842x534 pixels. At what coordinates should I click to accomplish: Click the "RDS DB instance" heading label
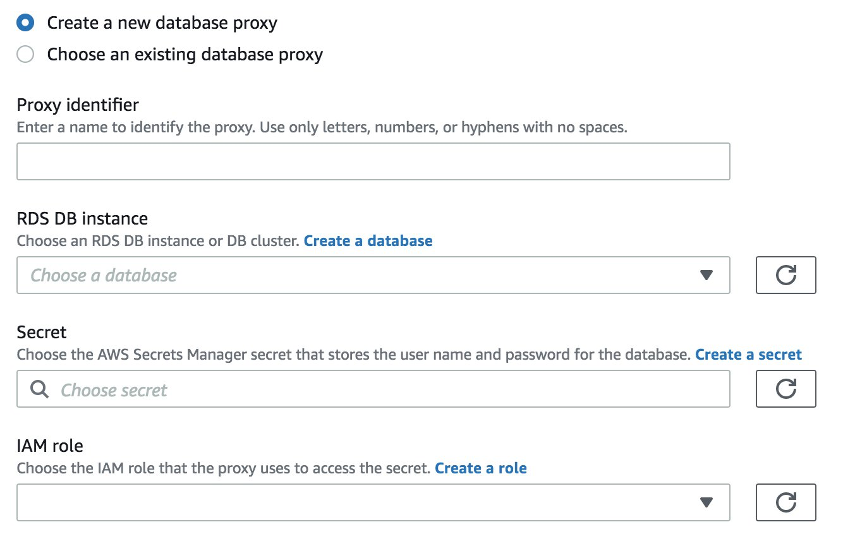(82, 219)
